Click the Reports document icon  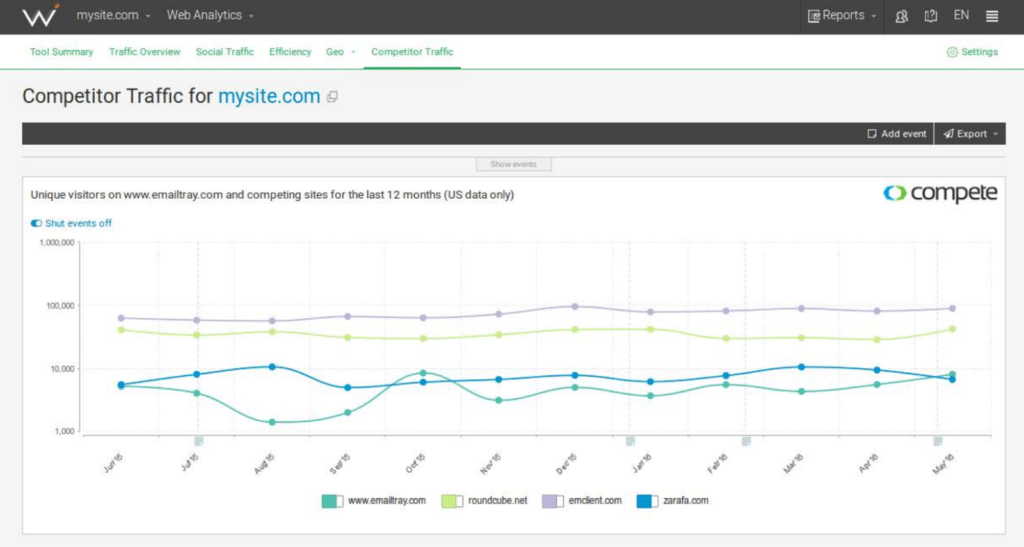point(814,16)
